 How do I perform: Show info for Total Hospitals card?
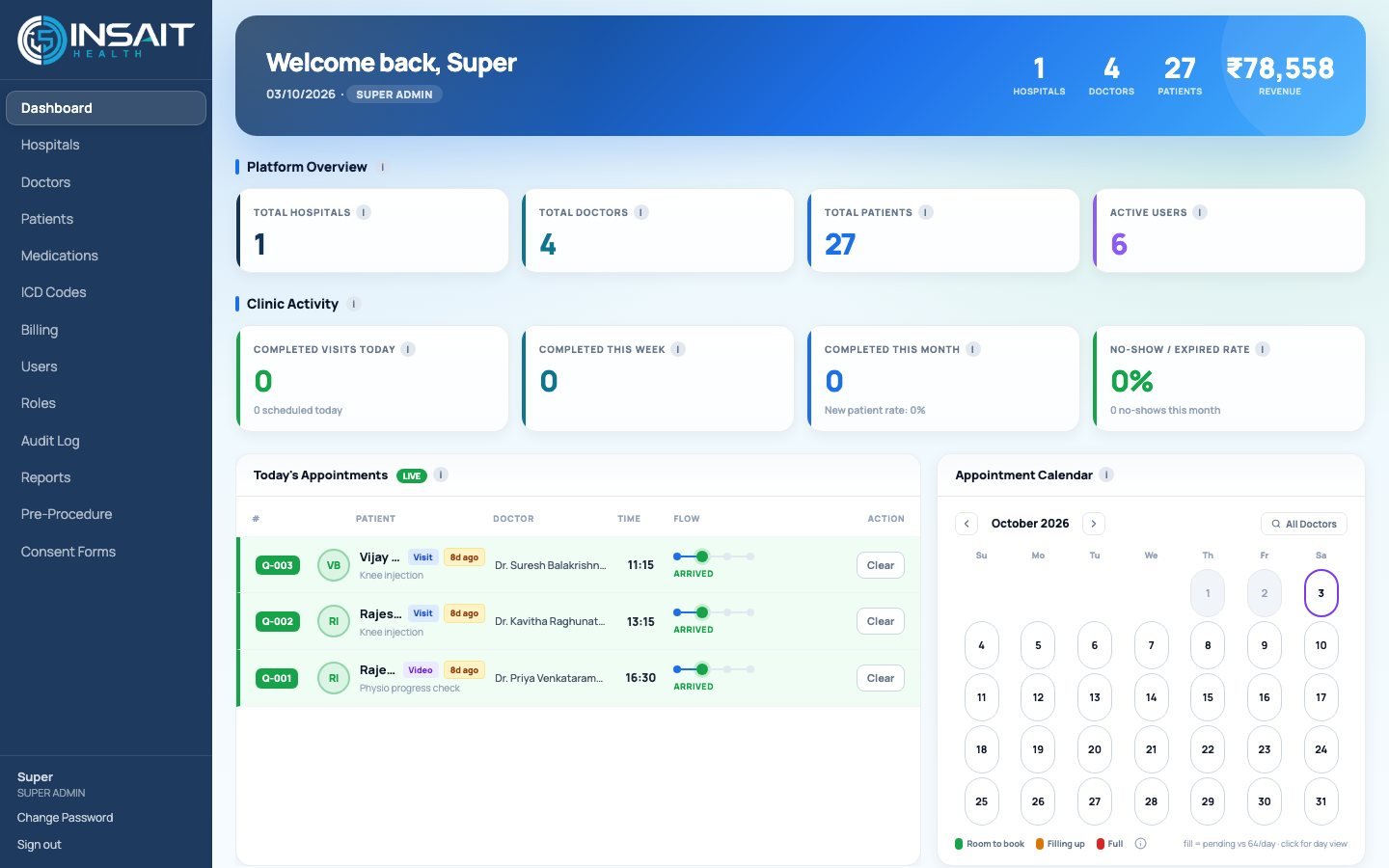pos(364,212)
